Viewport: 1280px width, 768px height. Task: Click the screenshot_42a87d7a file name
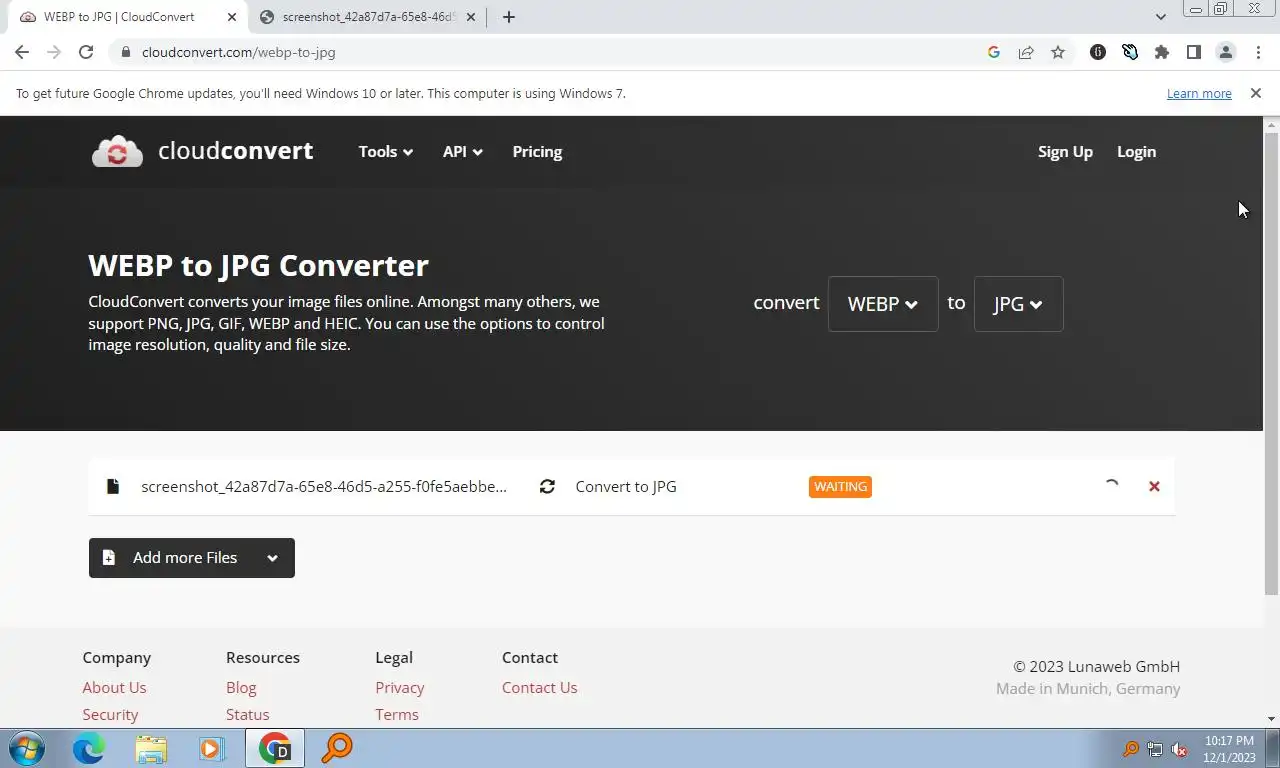point(324,487)
